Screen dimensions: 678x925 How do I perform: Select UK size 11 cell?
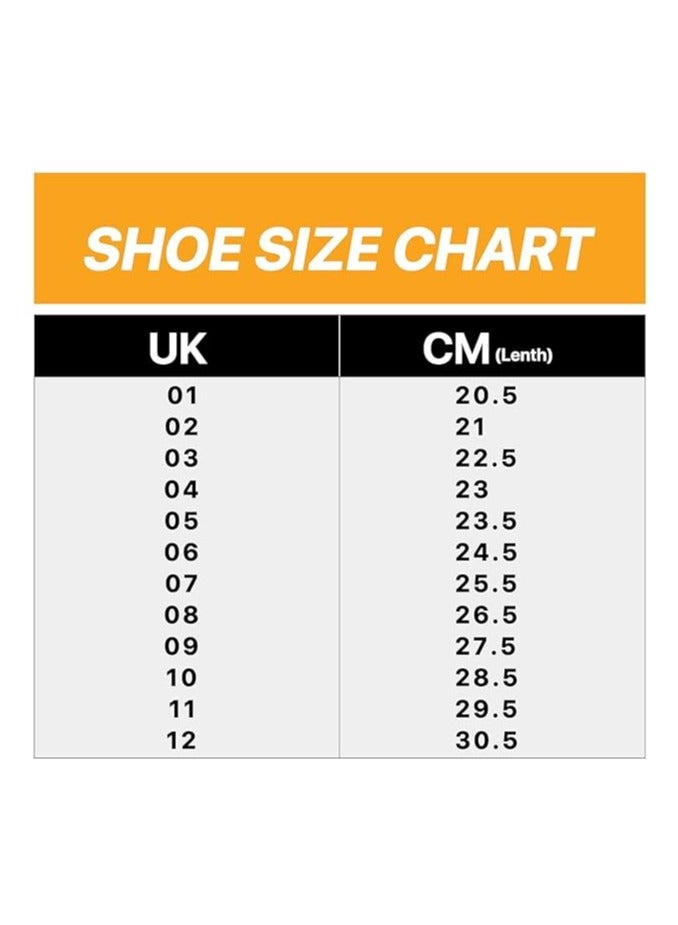coord(183,710)
